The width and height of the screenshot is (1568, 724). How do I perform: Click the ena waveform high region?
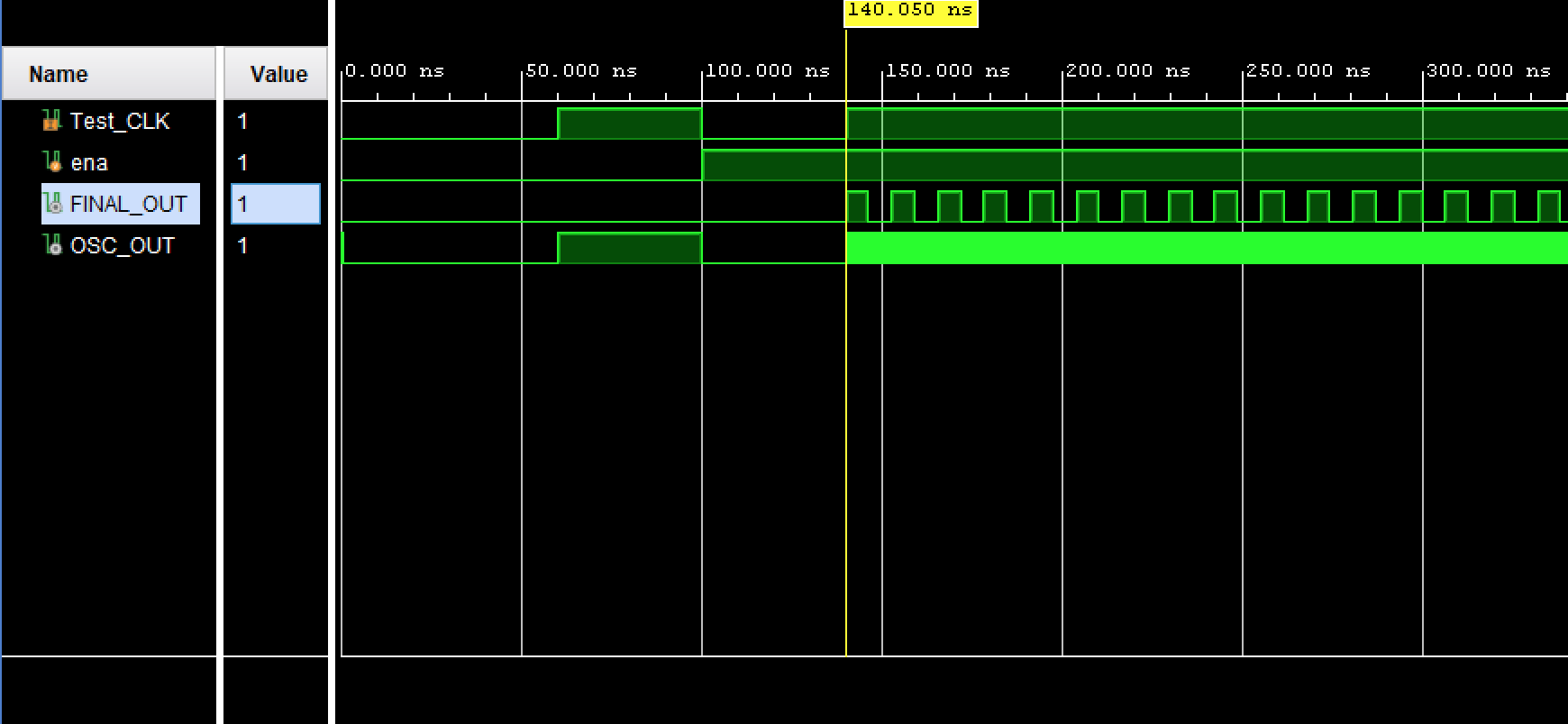[x=1135, y=165]
